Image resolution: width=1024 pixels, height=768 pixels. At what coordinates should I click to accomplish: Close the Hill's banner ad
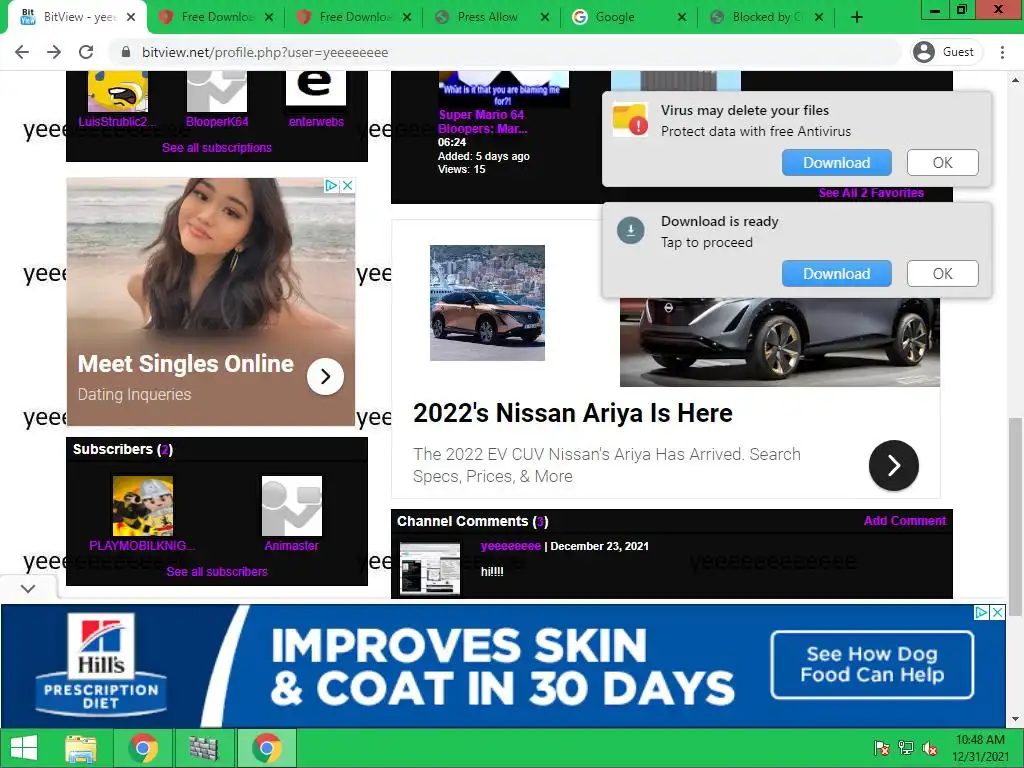point(997,613)
